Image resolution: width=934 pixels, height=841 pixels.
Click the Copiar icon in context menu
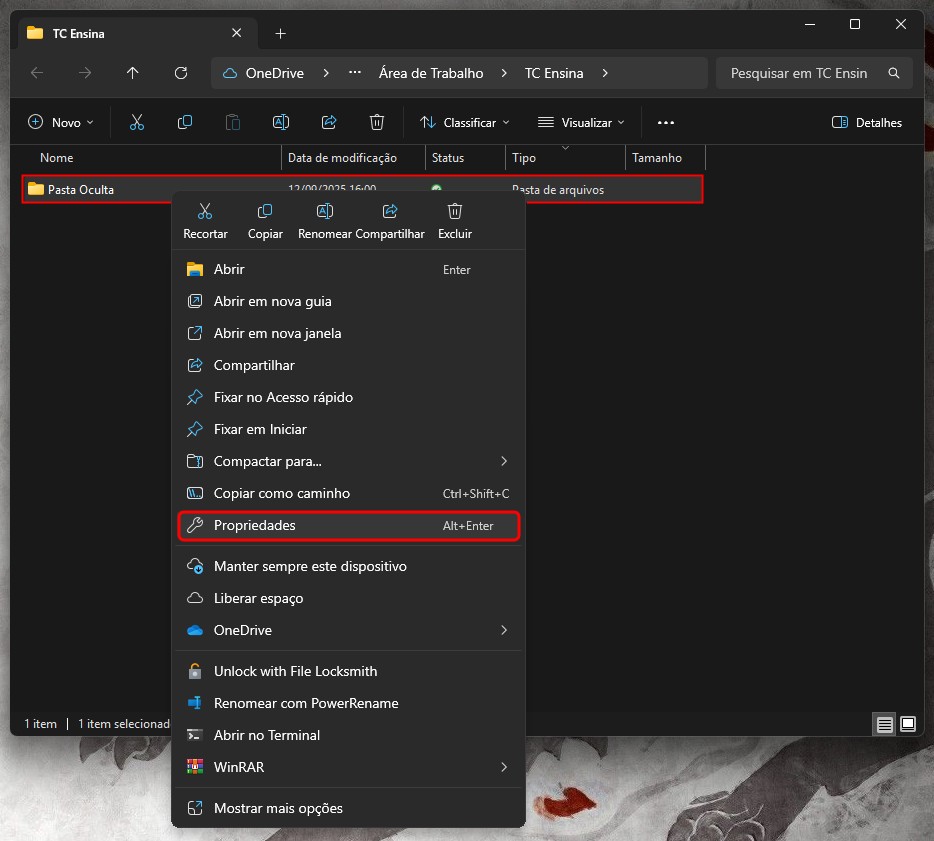tap(265, 212)
